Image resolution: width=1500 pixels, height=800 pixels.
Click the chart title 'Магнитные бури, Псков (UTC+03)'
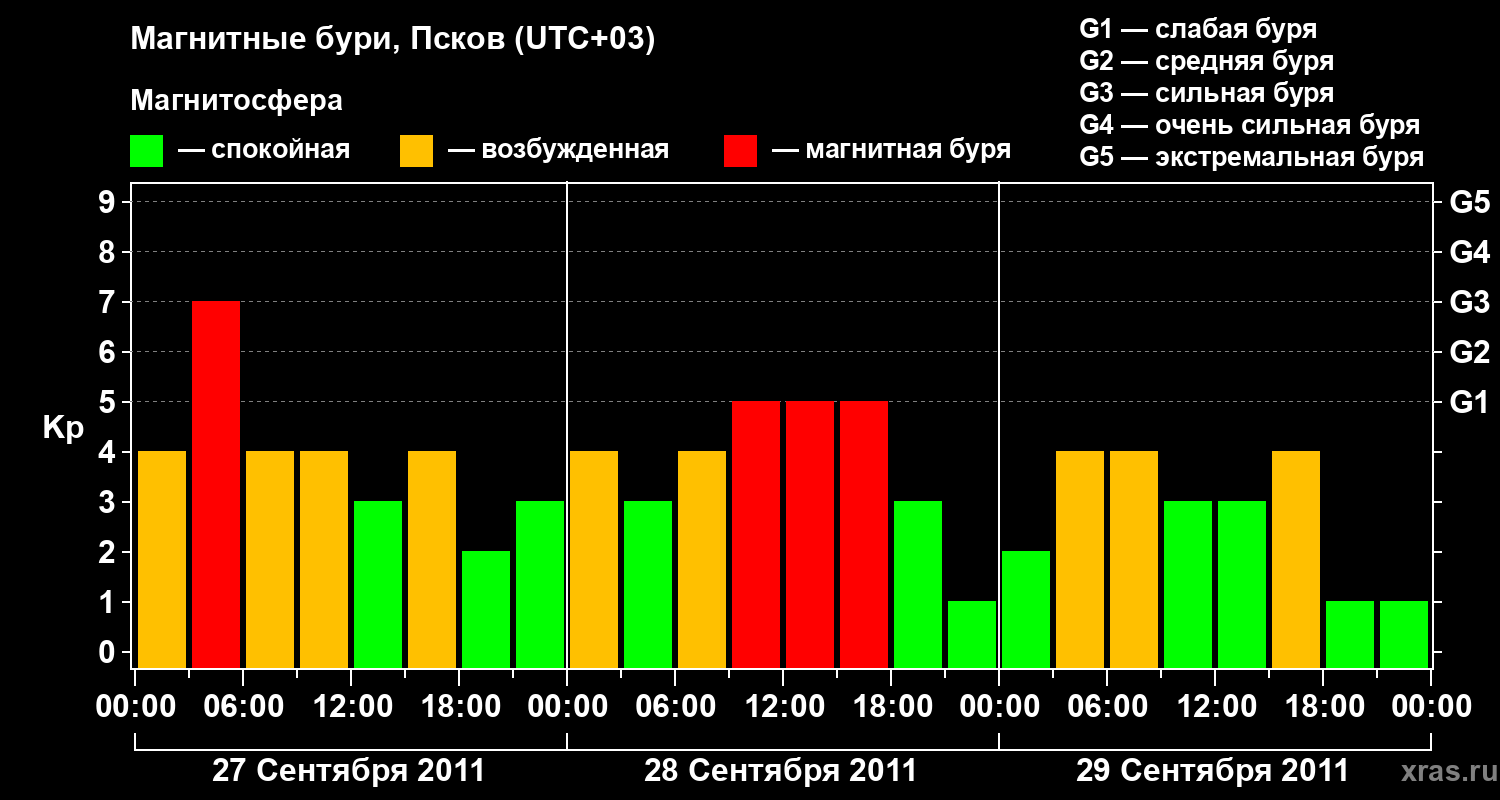pos(392,40)
